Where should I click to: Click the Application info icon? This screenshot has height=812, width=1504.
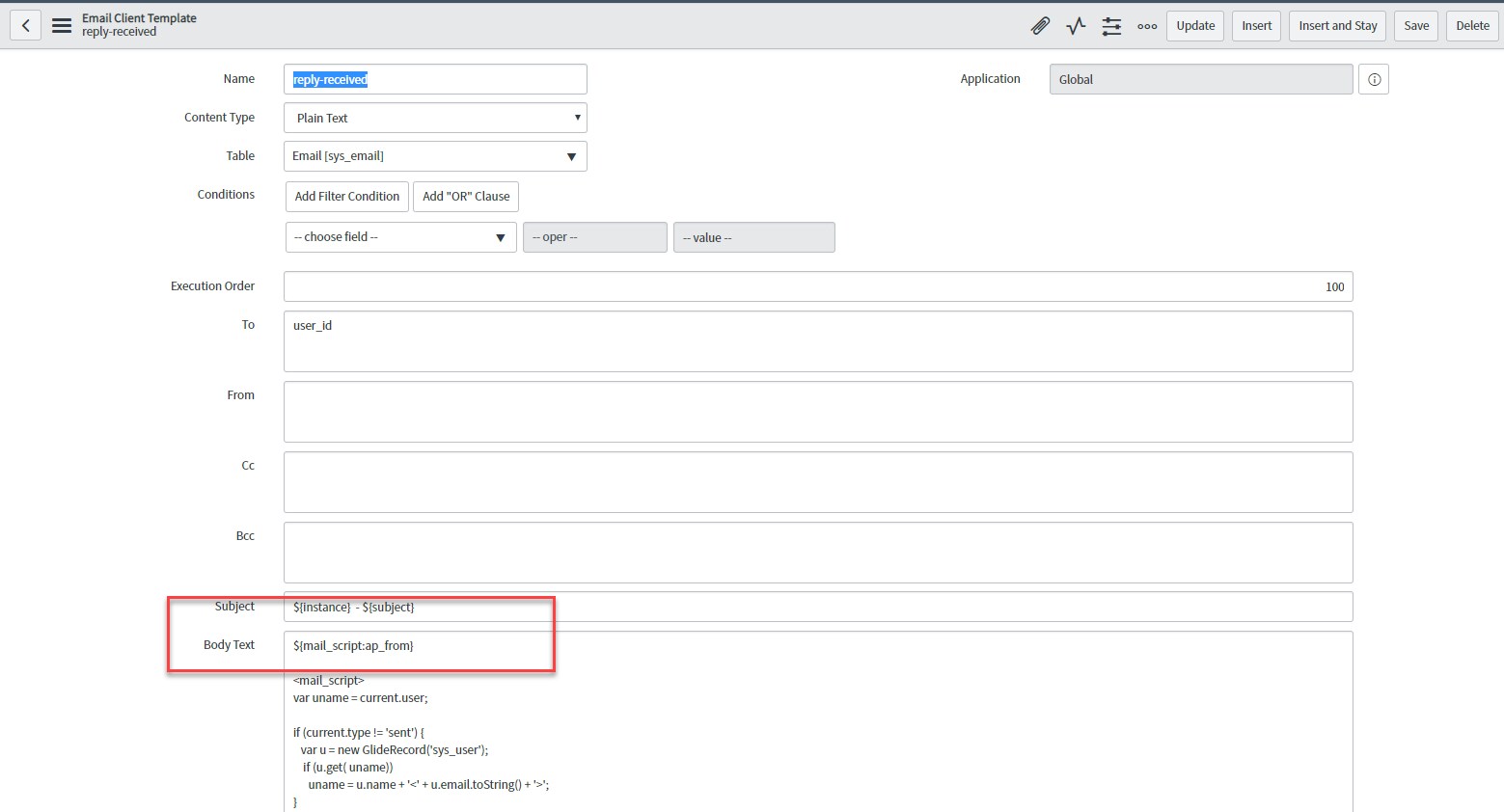[1374, 79]
